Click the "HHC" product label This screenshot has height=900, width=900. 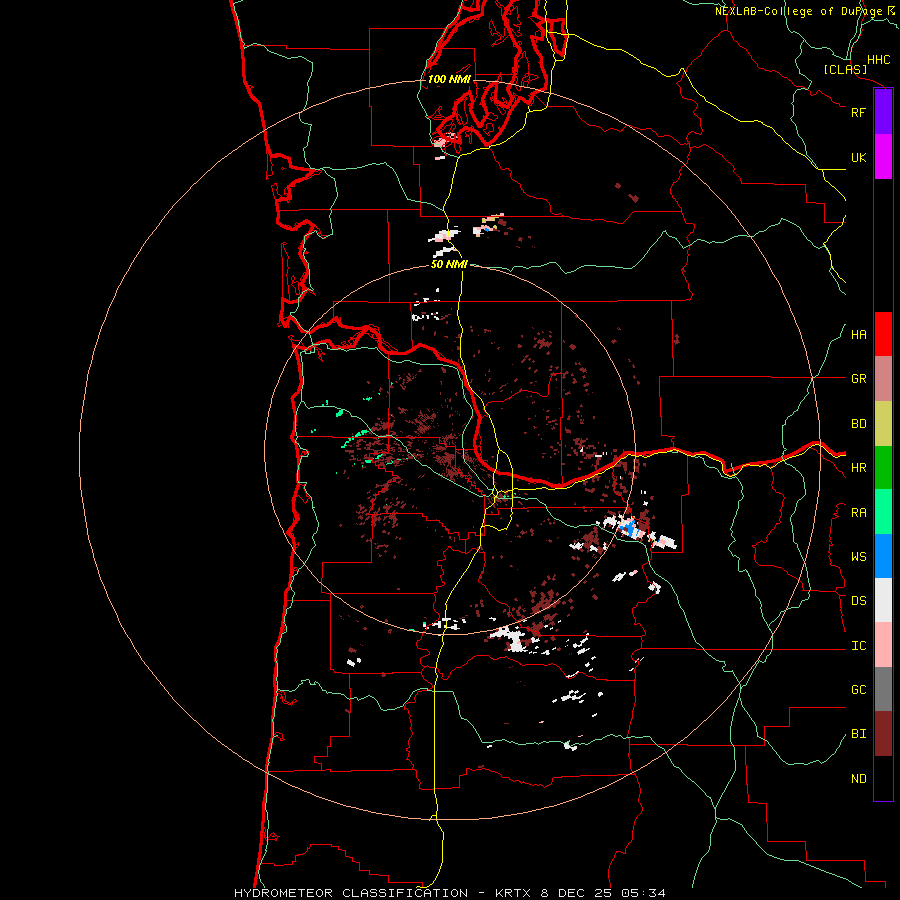pyautogui.click(x=879, y=60)
